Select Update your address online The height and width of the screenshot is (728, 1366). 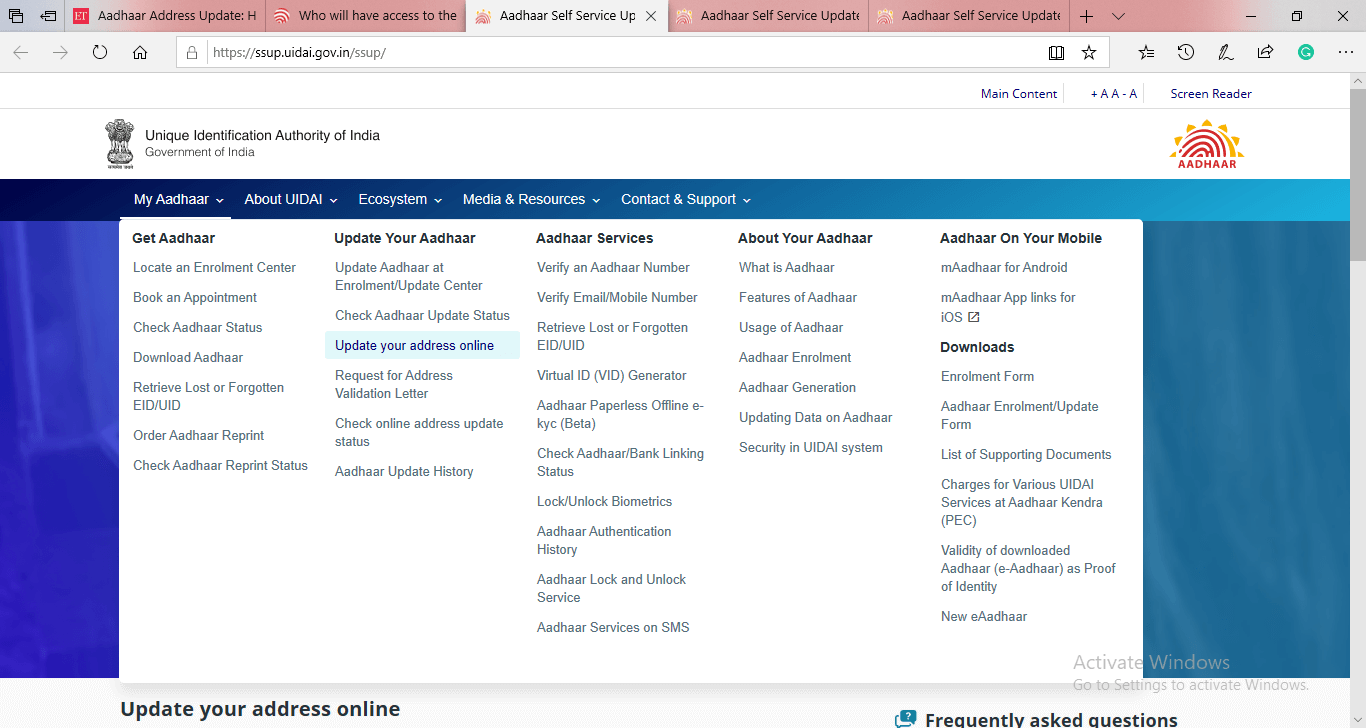(x=414, y=345)
